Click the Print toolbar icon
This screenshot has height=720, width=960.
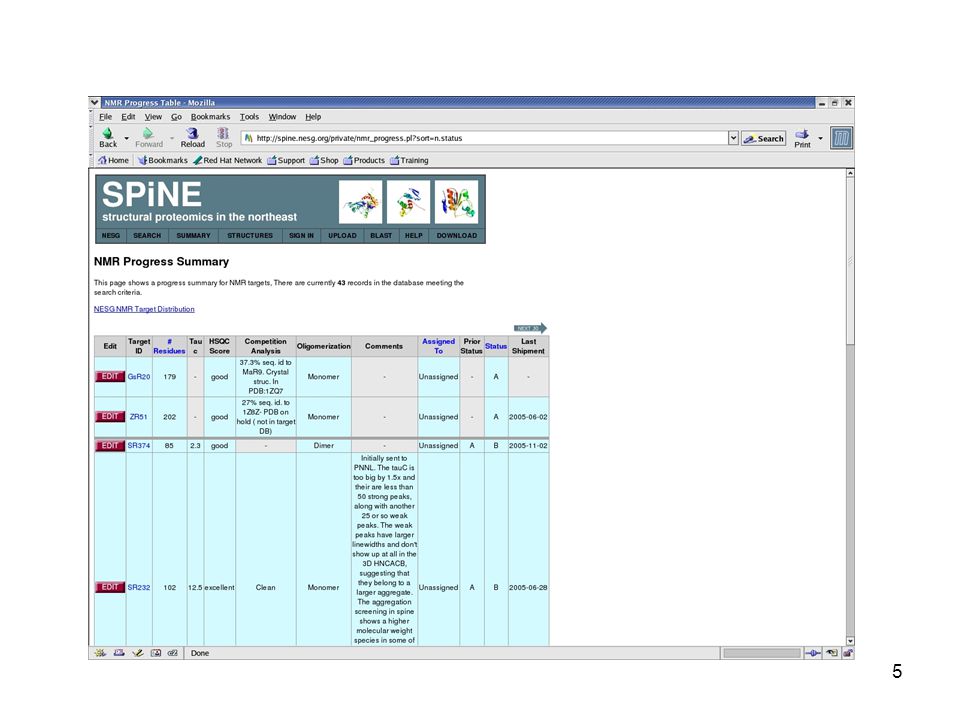802,134
